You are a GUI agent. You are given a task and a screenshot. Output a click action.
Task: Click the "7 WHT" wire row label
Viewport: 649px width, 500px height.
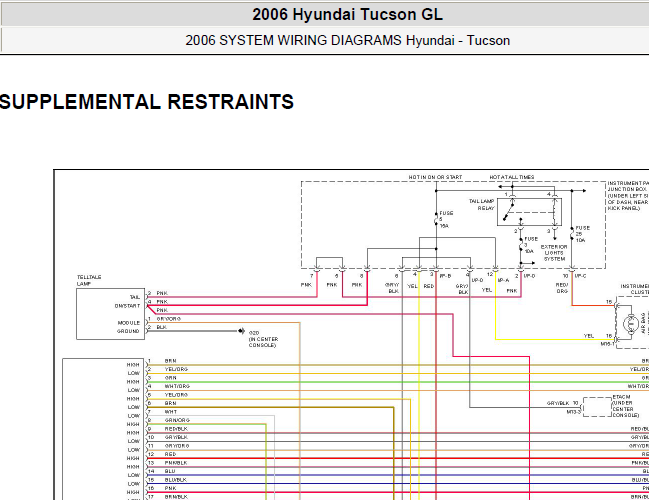[162, 412]
